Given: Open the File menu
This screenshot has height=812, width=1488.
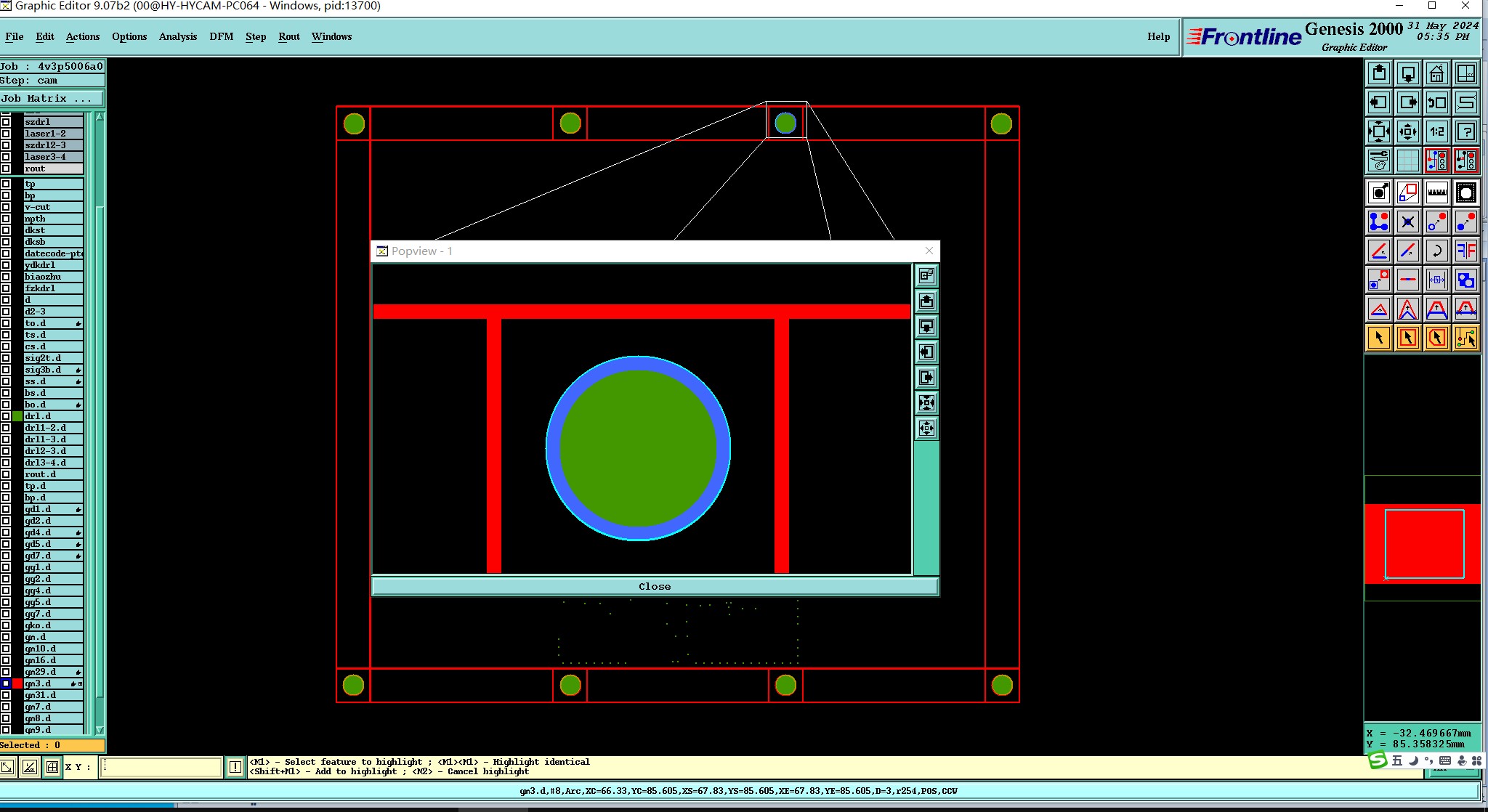Looking at the screenshot, I should point(14,36).
